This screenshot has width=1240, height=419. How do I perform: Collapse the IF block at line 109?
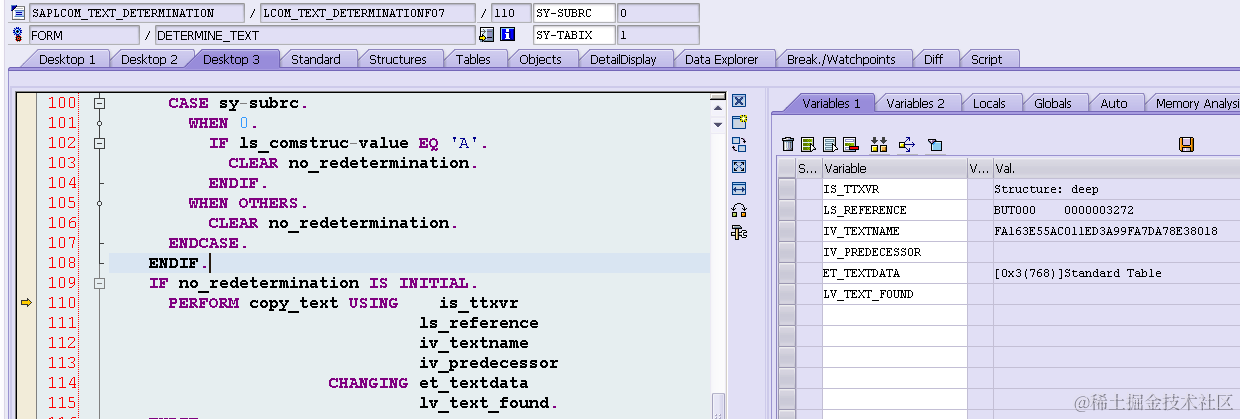coord(99,283)
